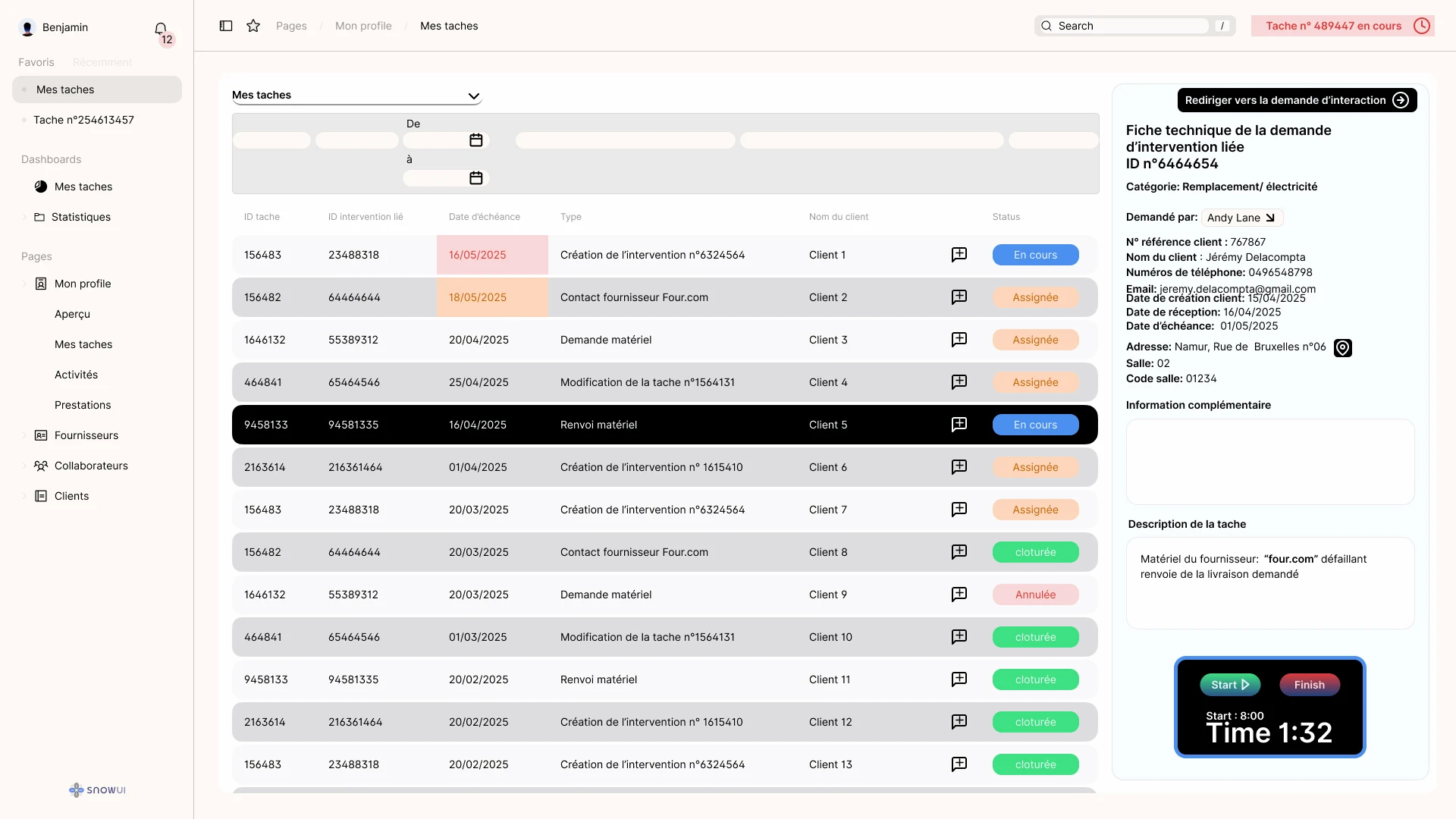Click the Andy Lane requester chip
The width and height of the screenshot is (1456, 819).
click(x=1242, y=218)
